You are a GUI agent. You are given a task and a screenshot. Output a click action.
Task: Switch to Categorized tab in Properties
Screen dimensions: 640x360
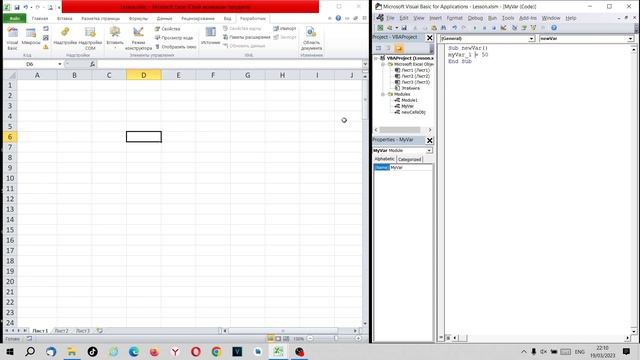click(409, 160)
